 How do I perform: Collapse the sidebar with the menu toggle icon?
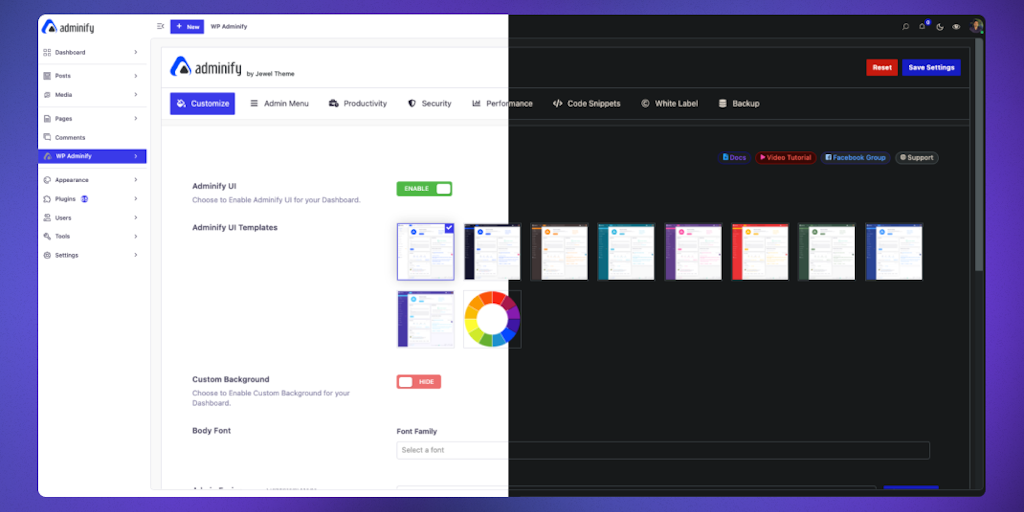tap(160, 26)
